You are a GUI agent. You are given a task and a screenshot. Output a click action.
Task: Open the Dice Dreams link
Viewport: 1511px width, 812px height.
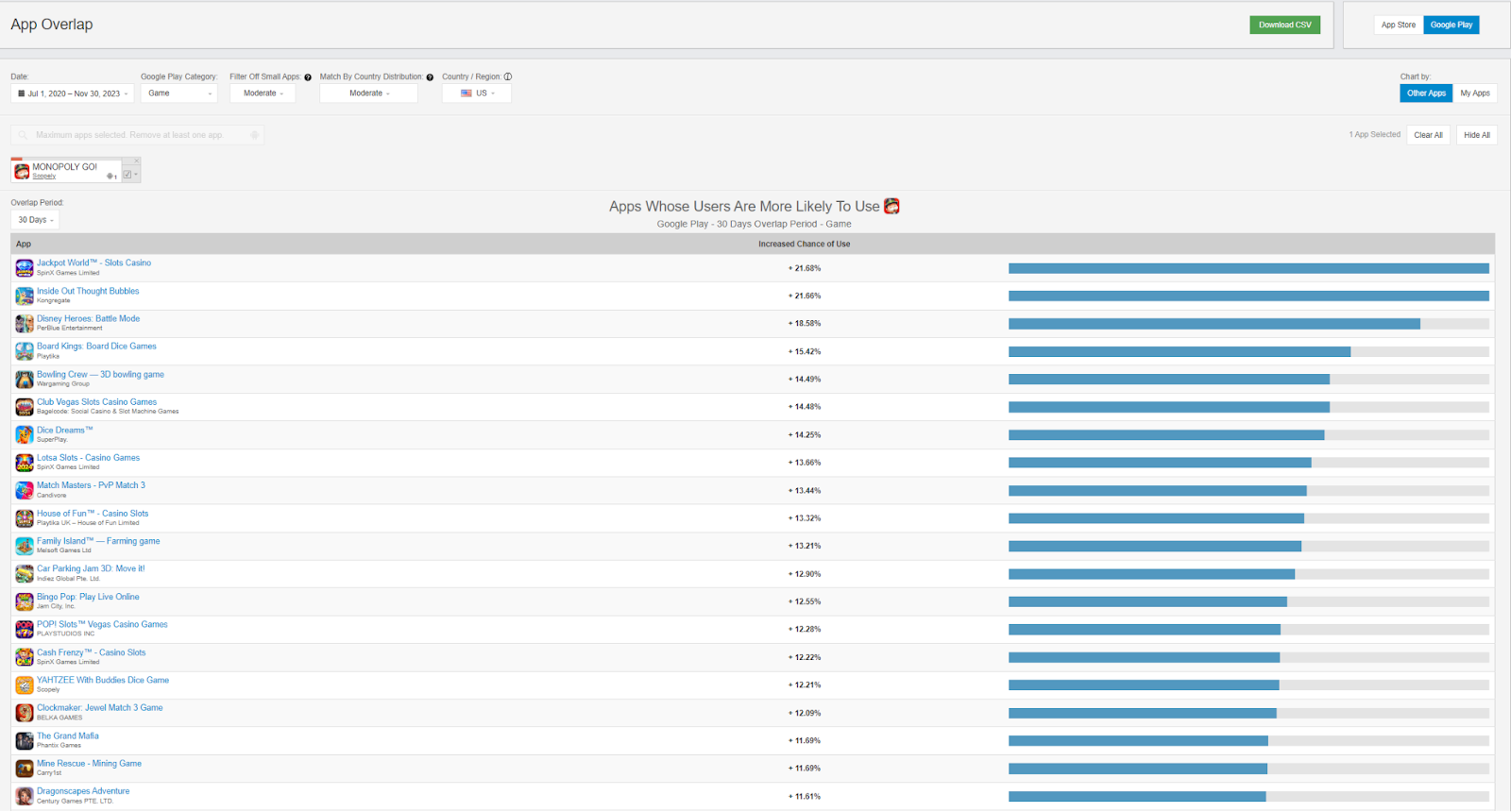click(65, 431)
